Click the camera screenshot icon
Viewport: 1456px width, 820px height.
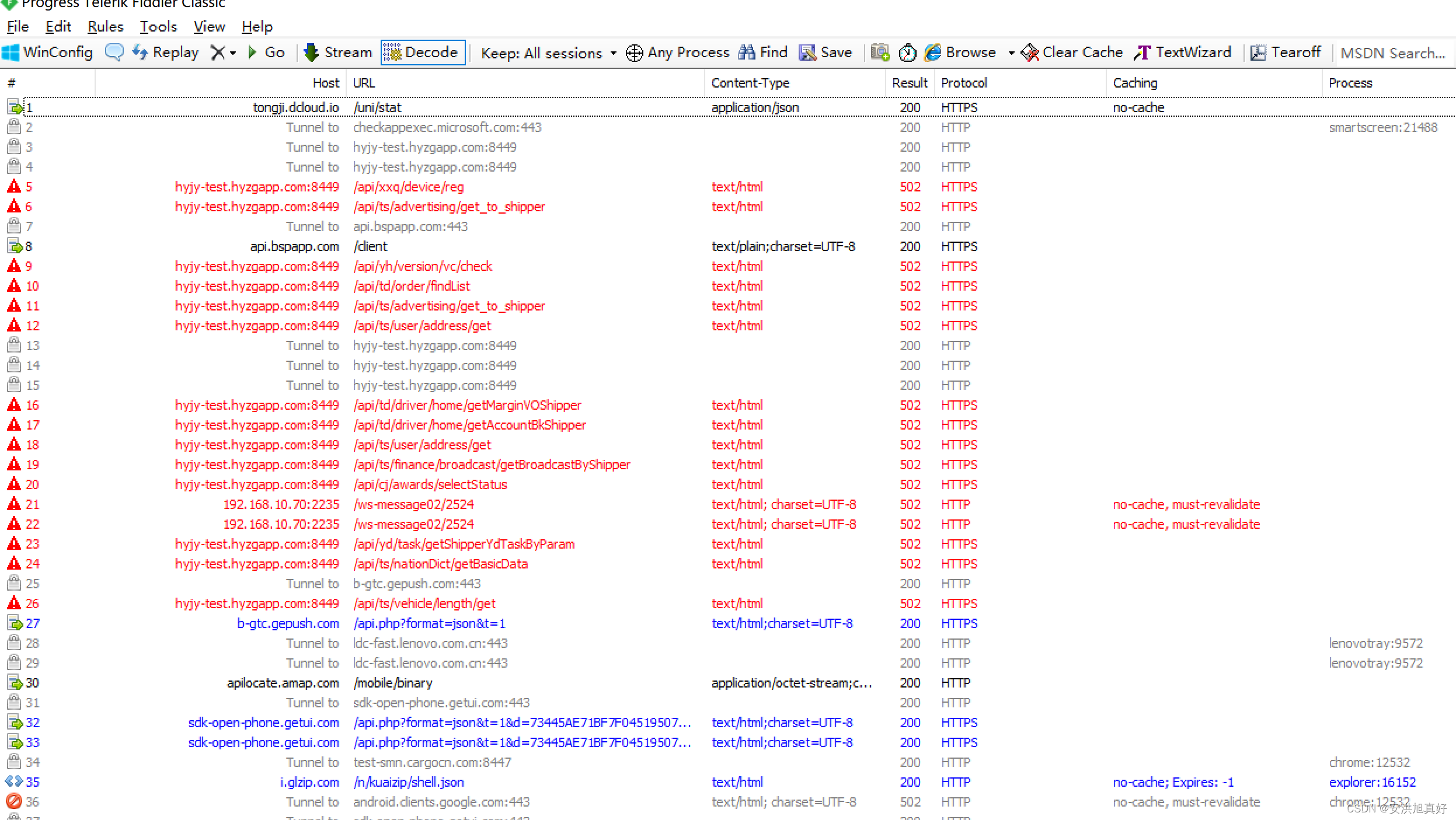880,53
